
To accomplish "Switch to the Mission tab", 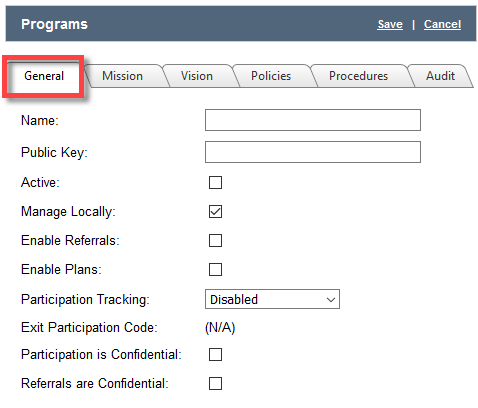I will click(122, 76).
